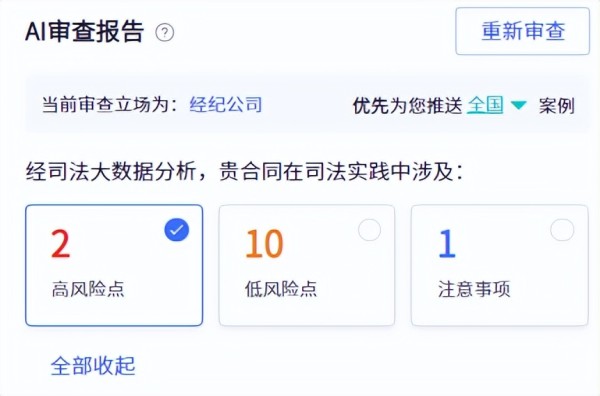
Task: Select the 高风险点 card
Action: pos(114,265)
